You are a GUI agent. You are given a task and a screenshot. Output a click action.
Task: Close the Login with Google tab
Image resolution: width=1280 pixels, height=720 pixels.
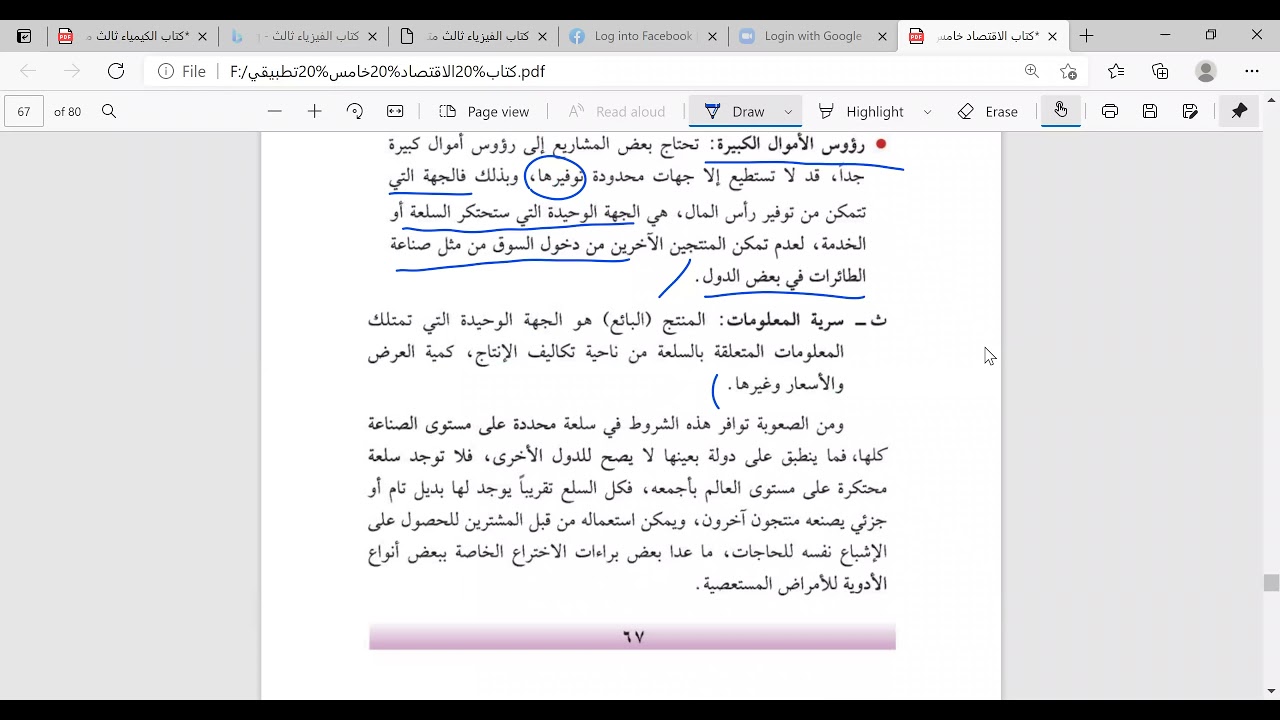tap(882, 36)
